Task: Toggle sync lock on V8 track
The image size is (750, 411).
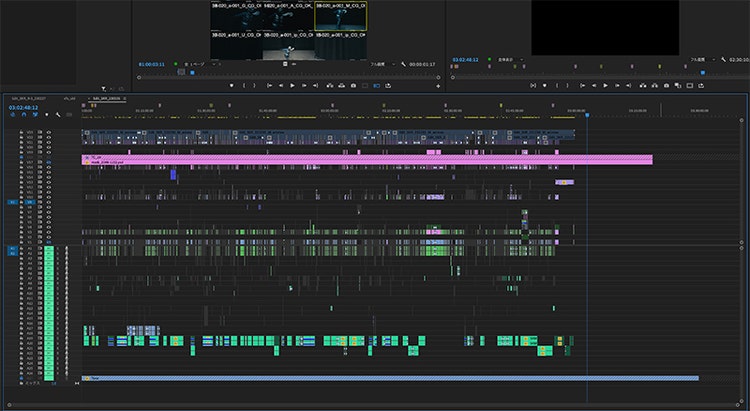Action: [x=40, y=207]
